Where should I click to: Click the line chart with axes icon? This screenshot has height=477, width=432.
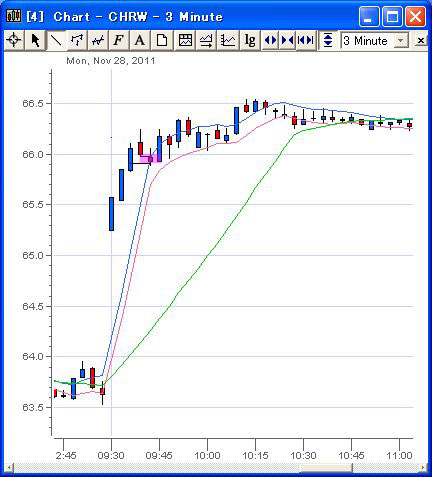coord(228,40)
